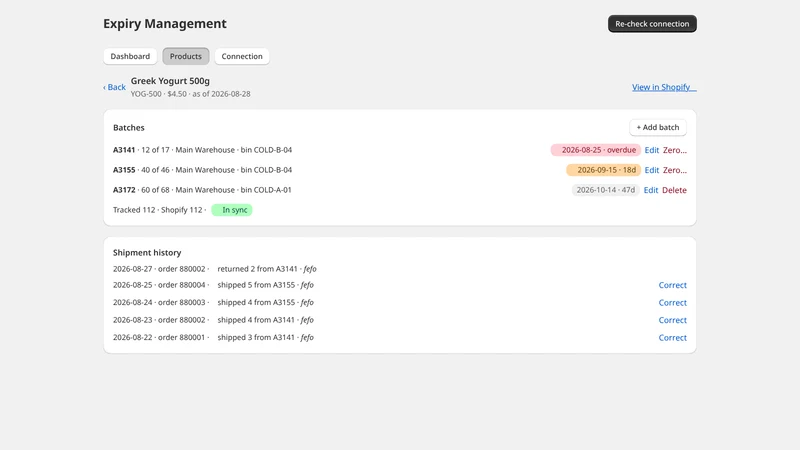The height and width of the screenshot is (450, 800).
Task: Open View in Shopify link
Action: (664, 87)
